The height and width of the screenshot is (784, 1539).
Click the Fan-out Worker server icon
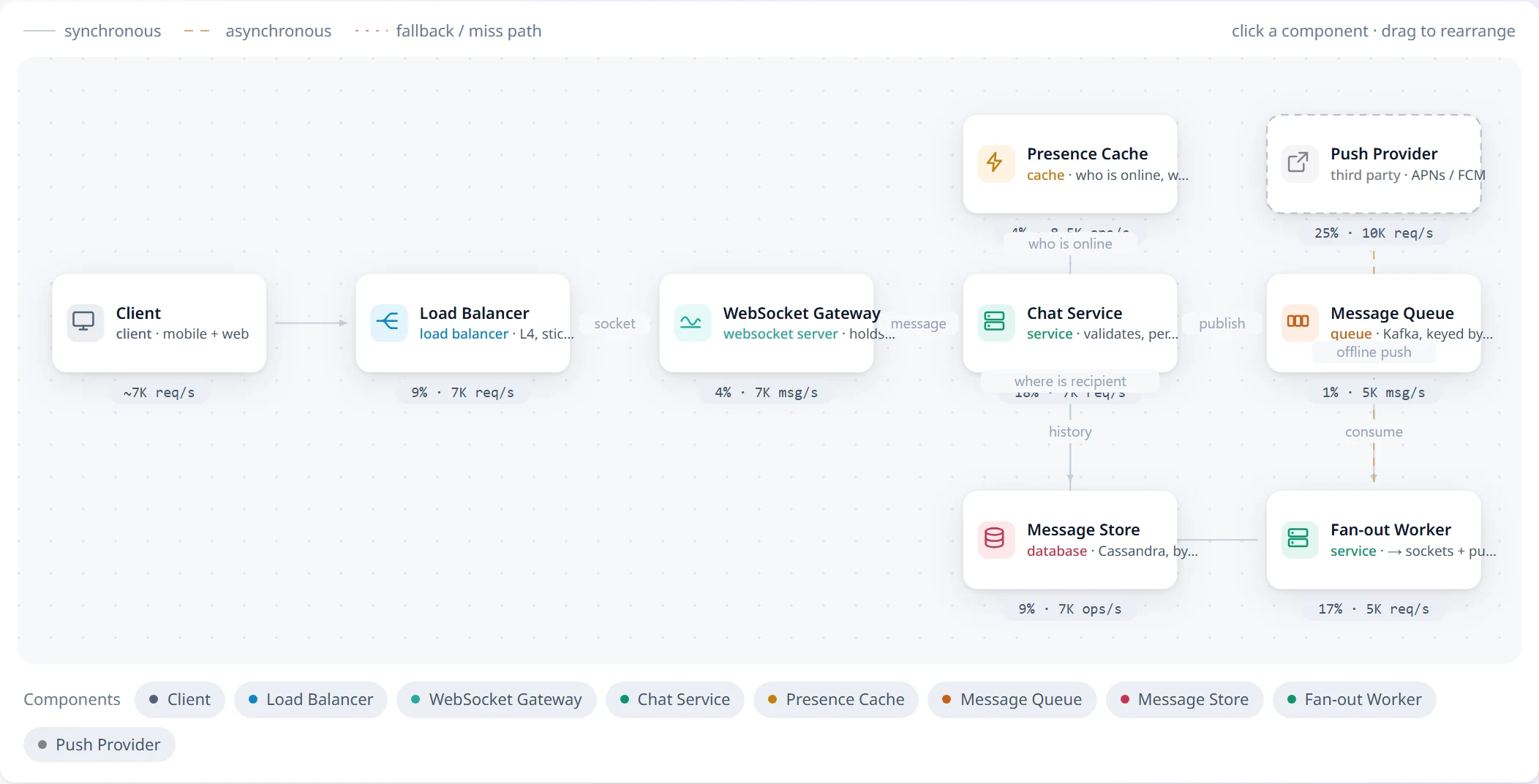(x=1299, y=539)
